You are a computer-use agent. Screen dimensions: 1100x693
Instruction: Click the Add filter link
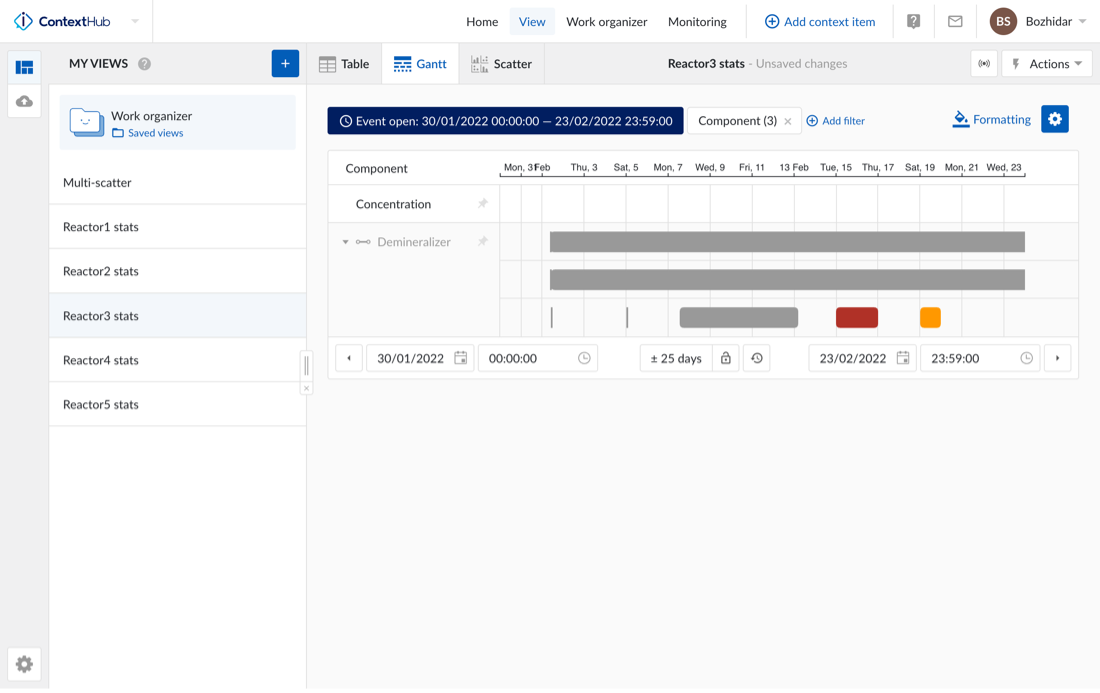pos(836,121)
